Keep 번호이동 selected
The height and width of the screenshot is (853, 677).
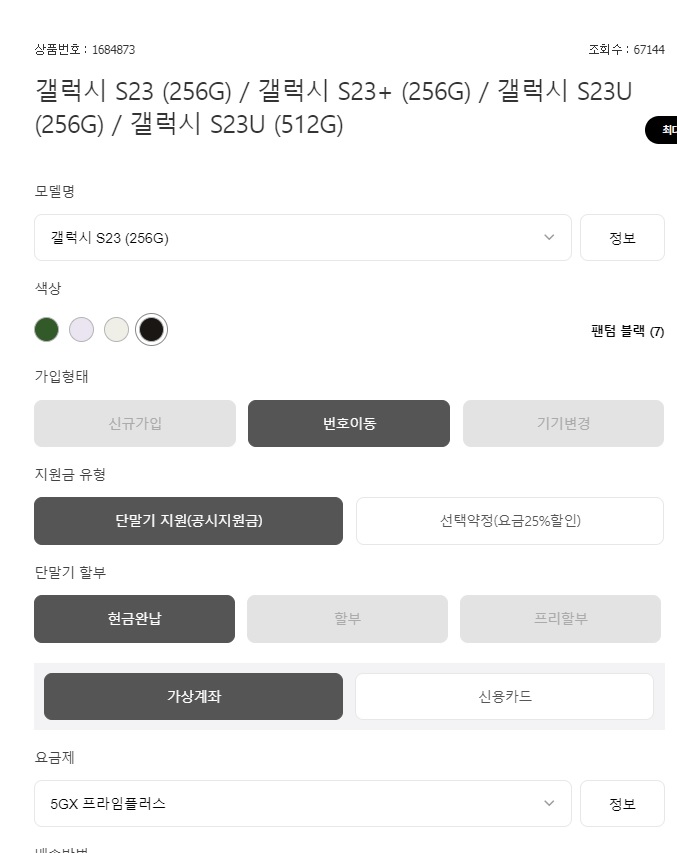click(348, 423)
